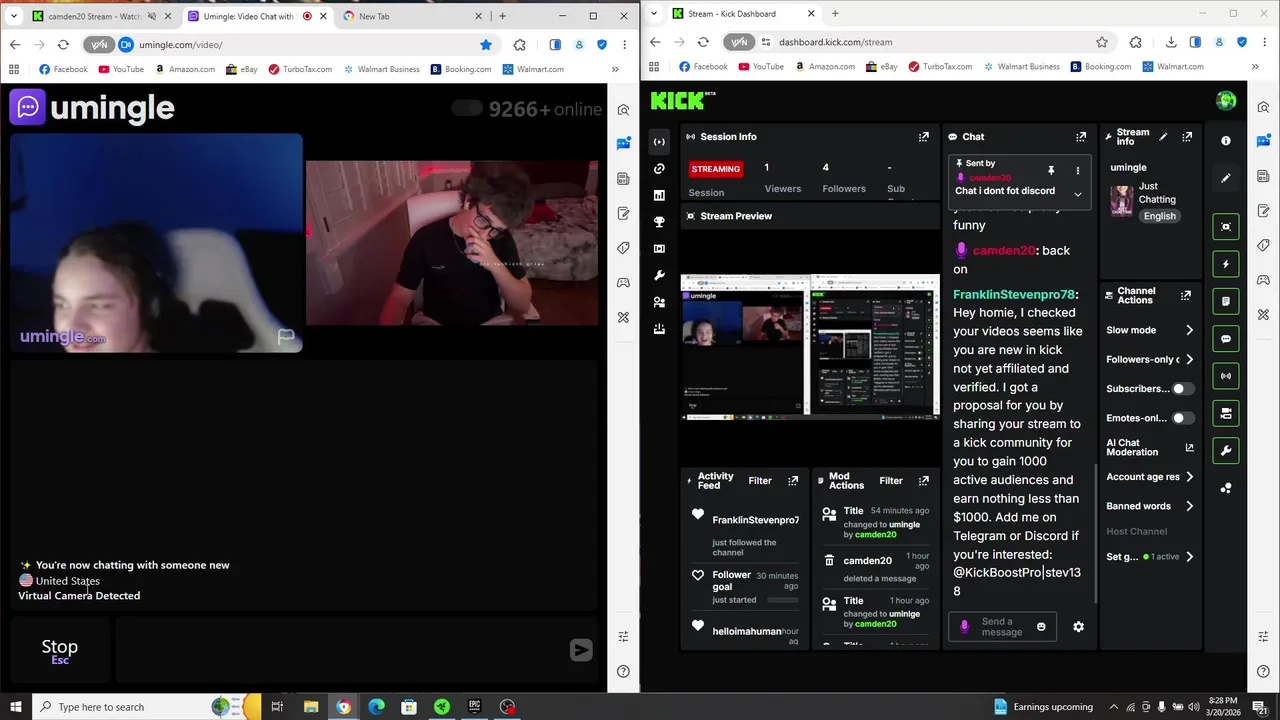Open the Kick sidebar analytics bar-chart icon
This screenshot has height=720, width=1280.
[x=659, y=195]
